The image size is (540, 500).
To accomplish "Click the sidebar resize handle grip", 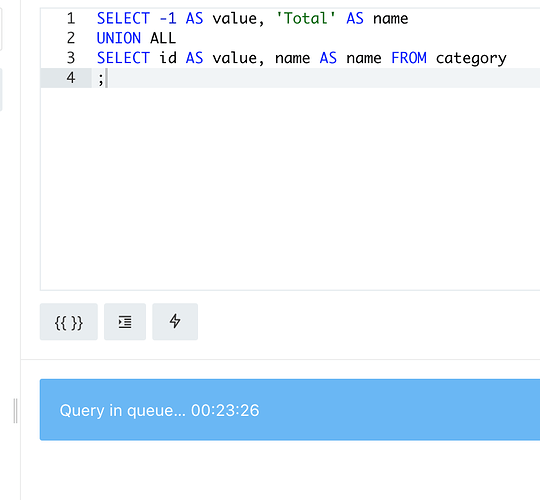I will 15,410.
